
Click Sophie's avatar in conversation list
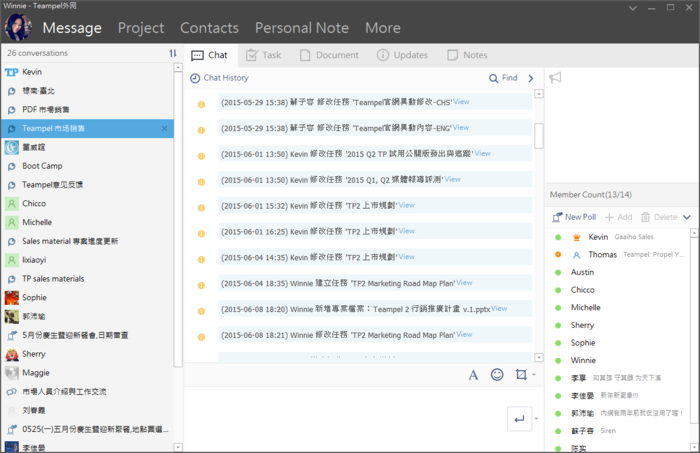click(12, 298)
